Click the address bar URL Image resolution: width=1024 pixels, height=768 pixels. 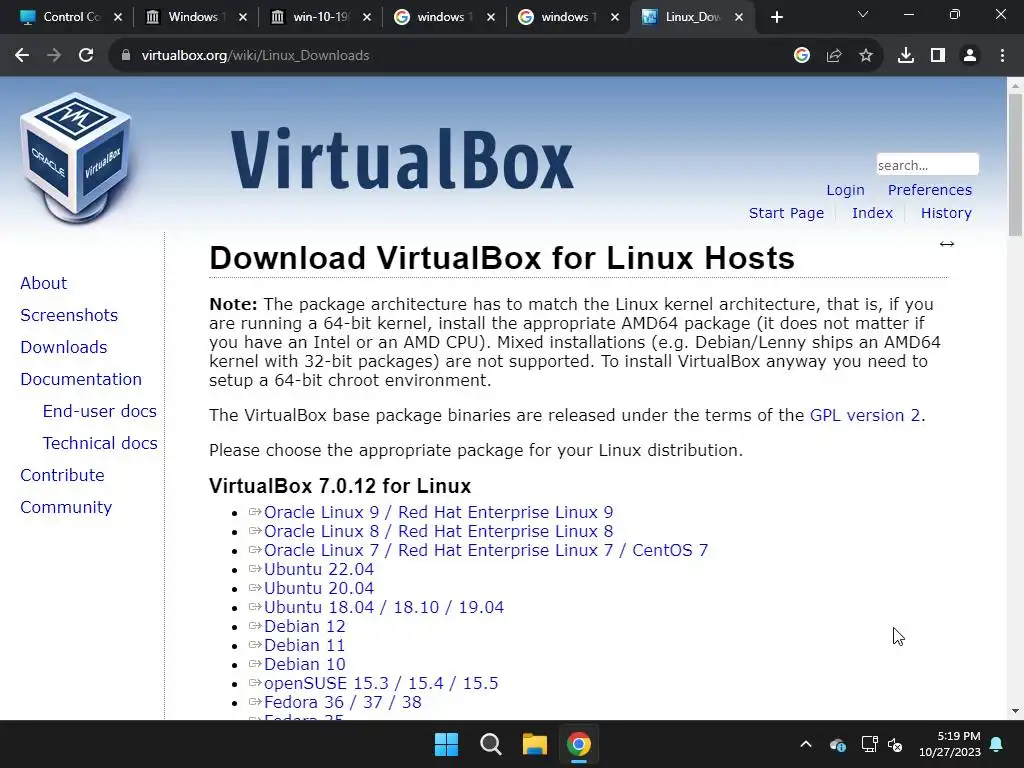[255, 56]
